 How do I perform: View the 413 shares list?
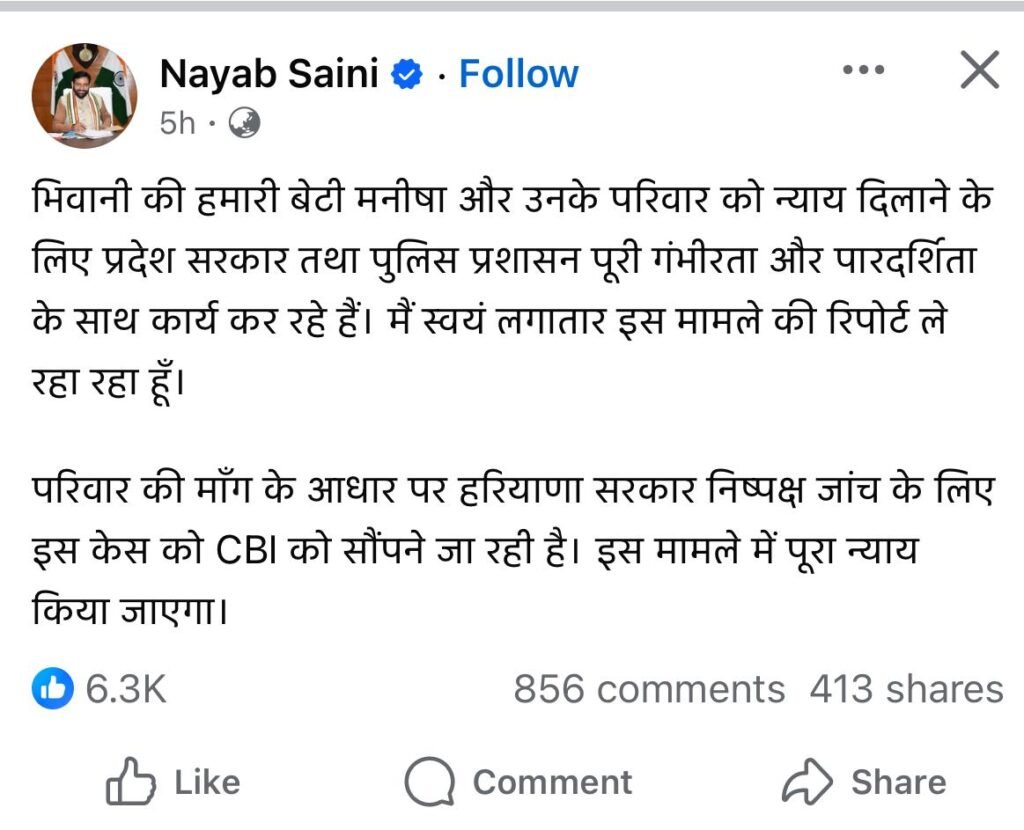(905, 689)
